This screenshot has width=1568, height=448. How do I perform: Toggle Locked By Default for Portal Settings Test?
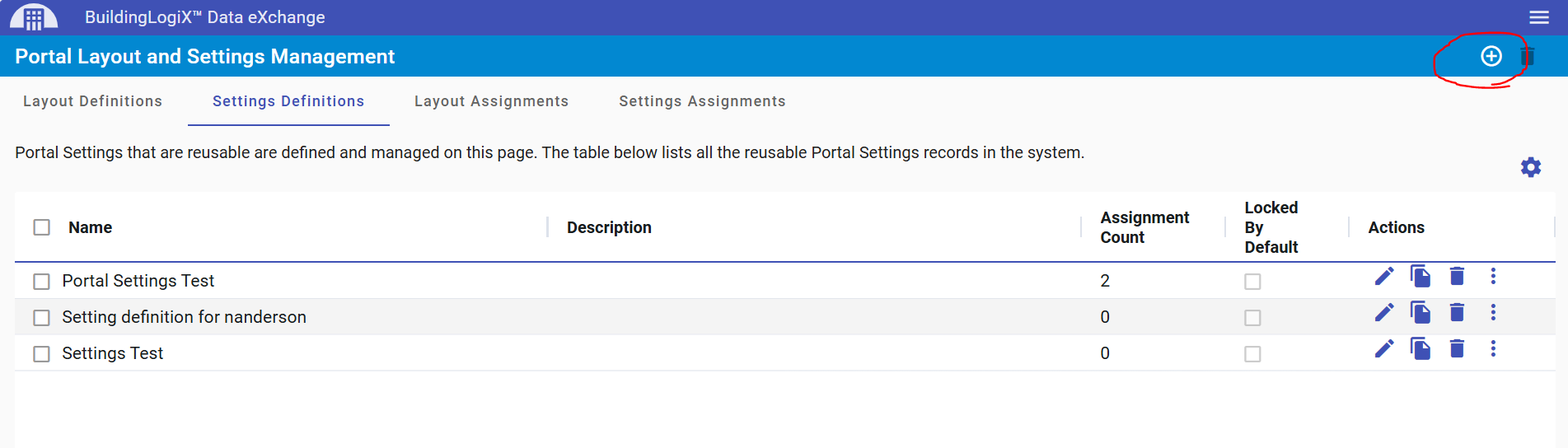(x=1252, y=282)
